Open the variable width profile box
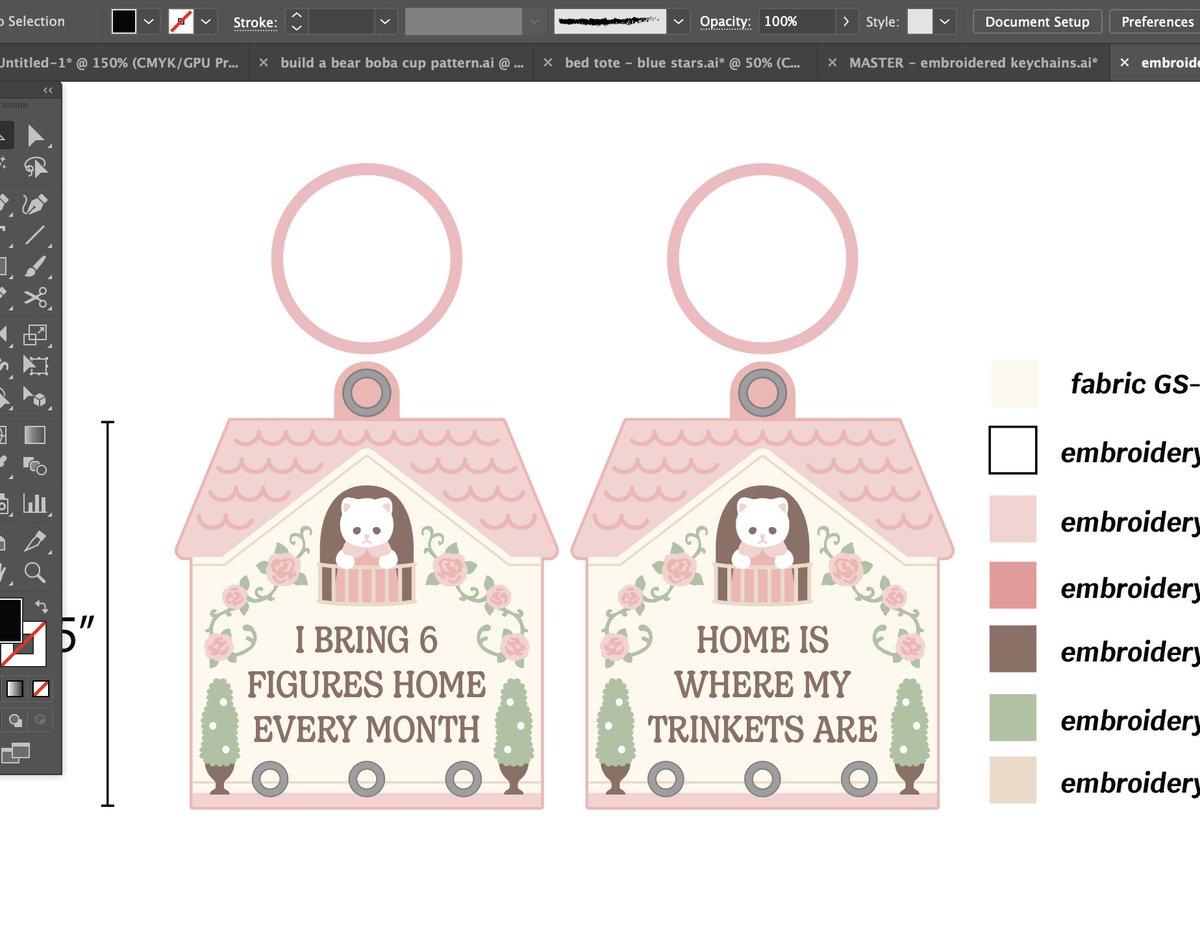Image resolution: width=1200 pixels, height=940 pixels. pyautogui.click(x=464, y=21)
